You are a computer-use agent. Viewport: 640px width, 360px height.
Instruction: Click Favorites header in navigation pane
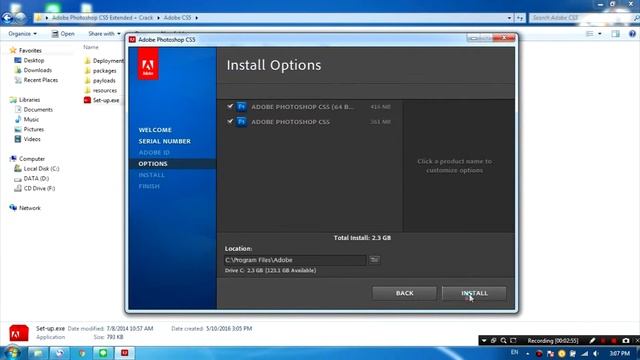coord(25,51)
